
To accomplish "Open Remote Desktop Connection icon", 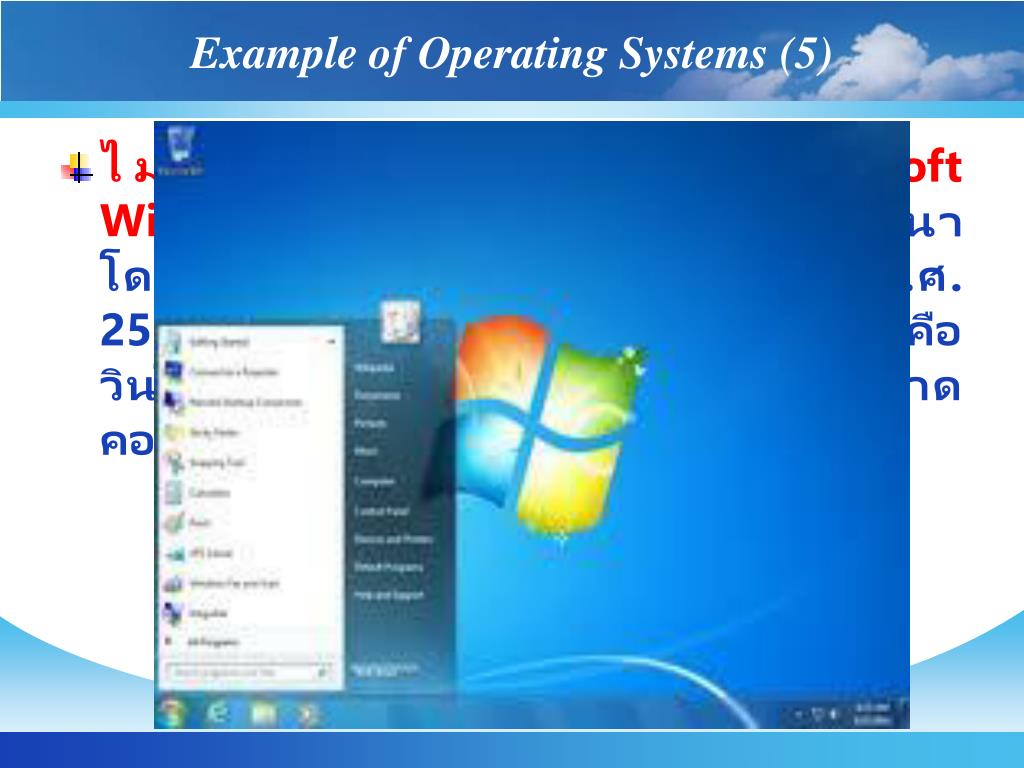I will [x=173, y=402].
